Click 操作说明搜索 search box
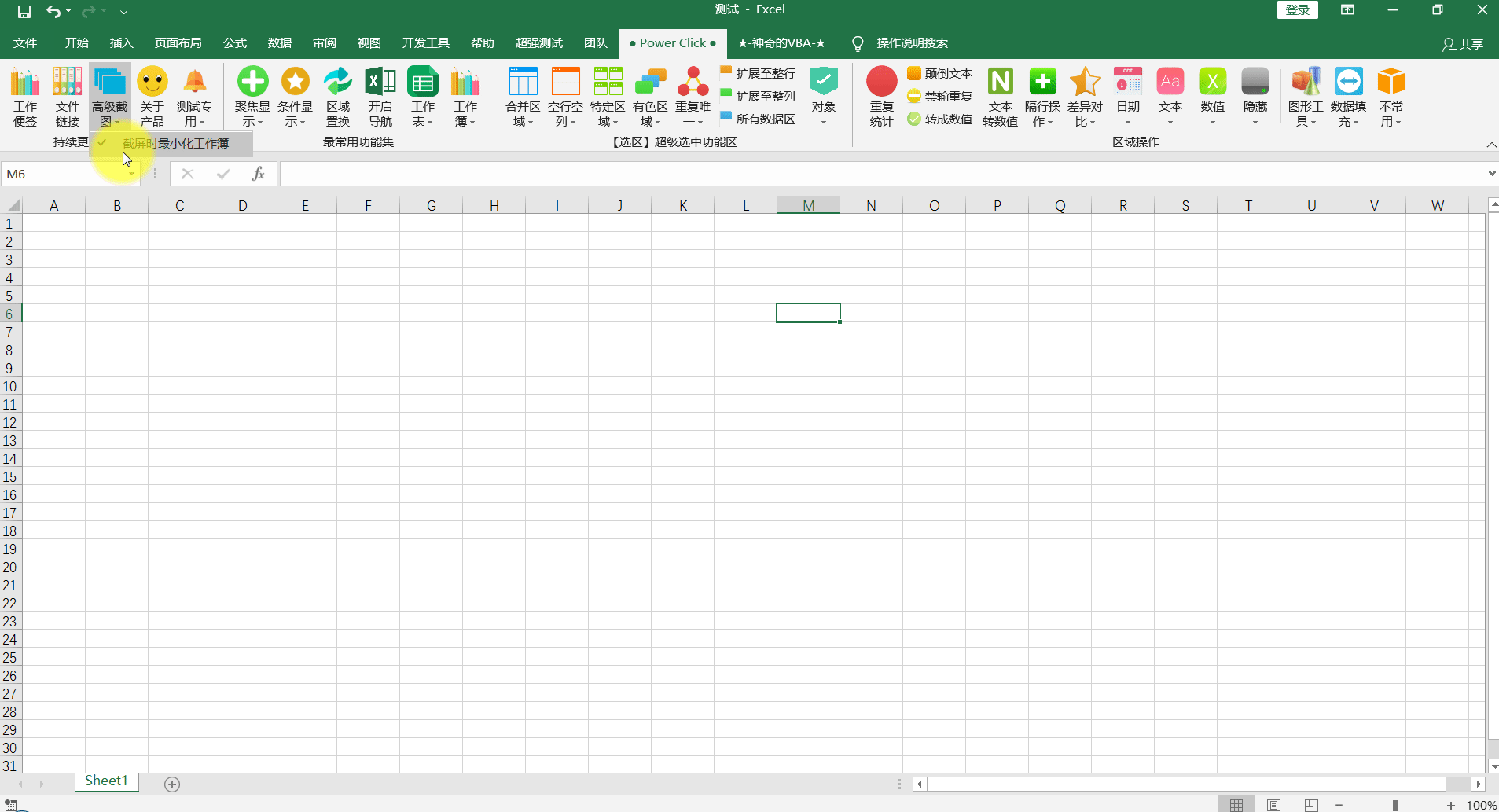Screen dimensions: 1499x812 pos(912,43)
